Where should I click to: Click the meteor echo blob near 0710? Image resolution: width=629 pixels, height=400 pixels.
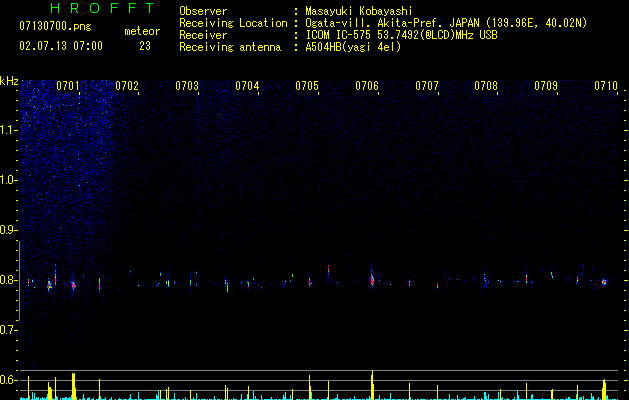[x=604, y=282]
